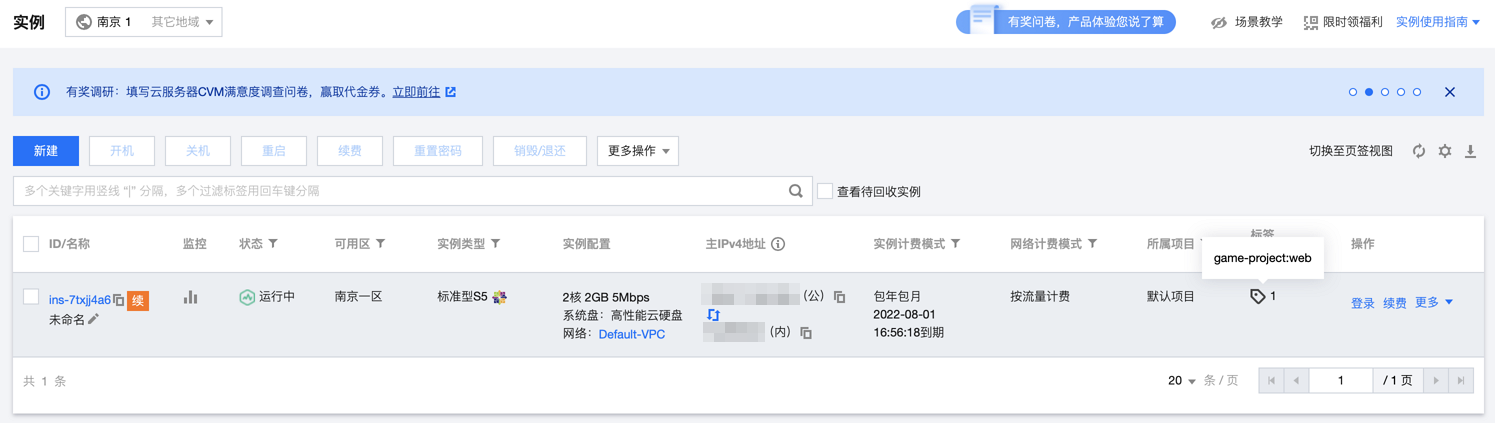Click the pencil icon to rename instance
This screenshot has width=1495, height=423.
94,319
